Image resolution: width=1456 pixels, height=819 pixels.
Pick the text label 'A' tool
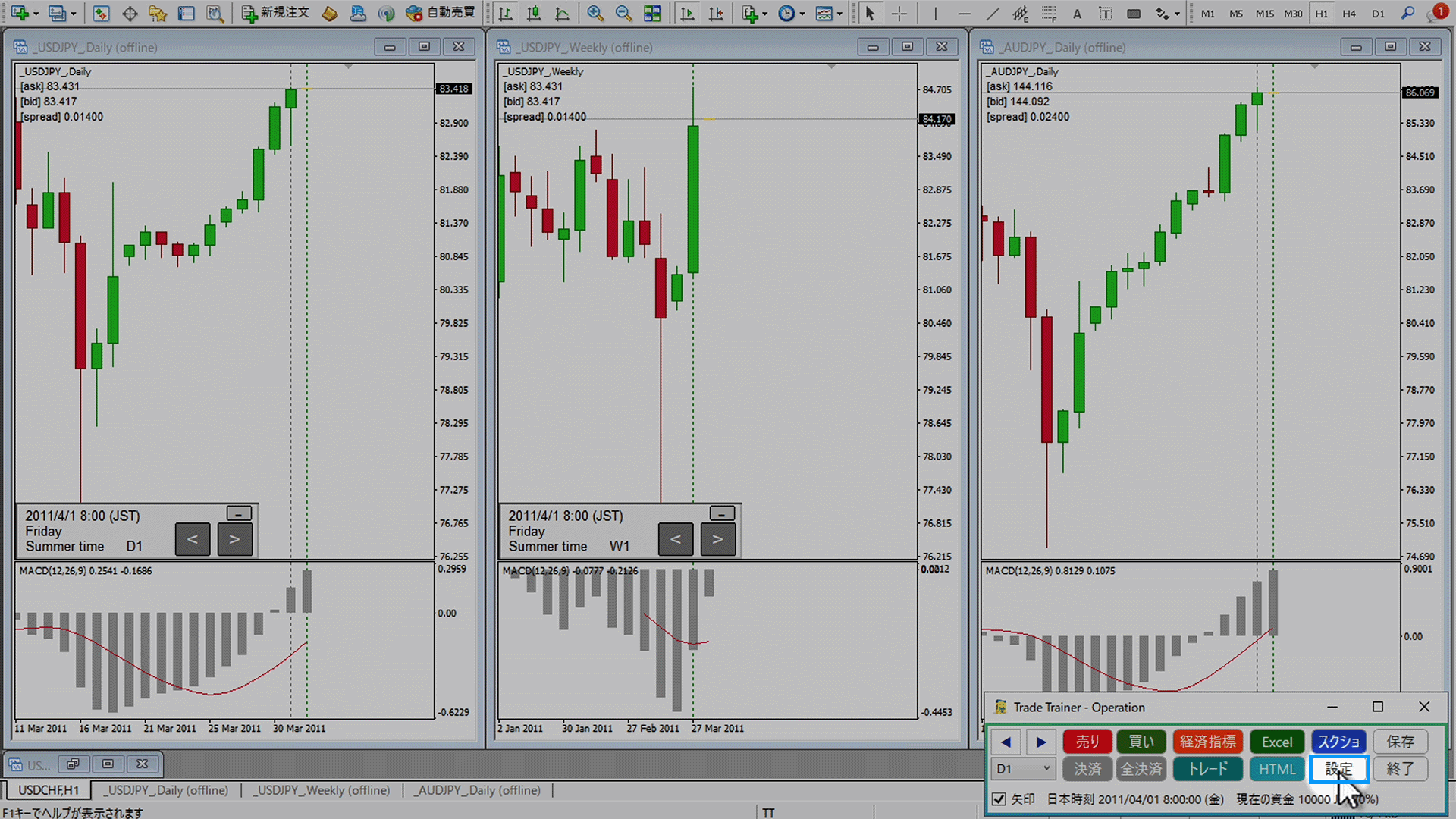1077,14
